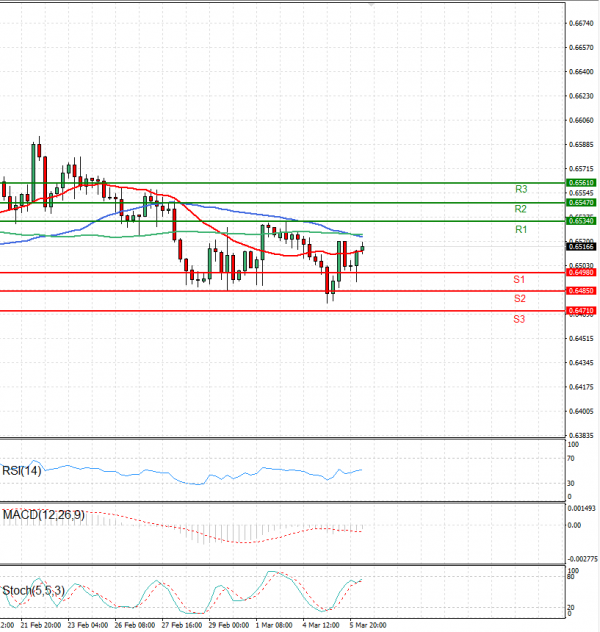600x632 pixels.
Task: Click the MACD(12,26,9) indicator label
Action: [x=42, y=514]
